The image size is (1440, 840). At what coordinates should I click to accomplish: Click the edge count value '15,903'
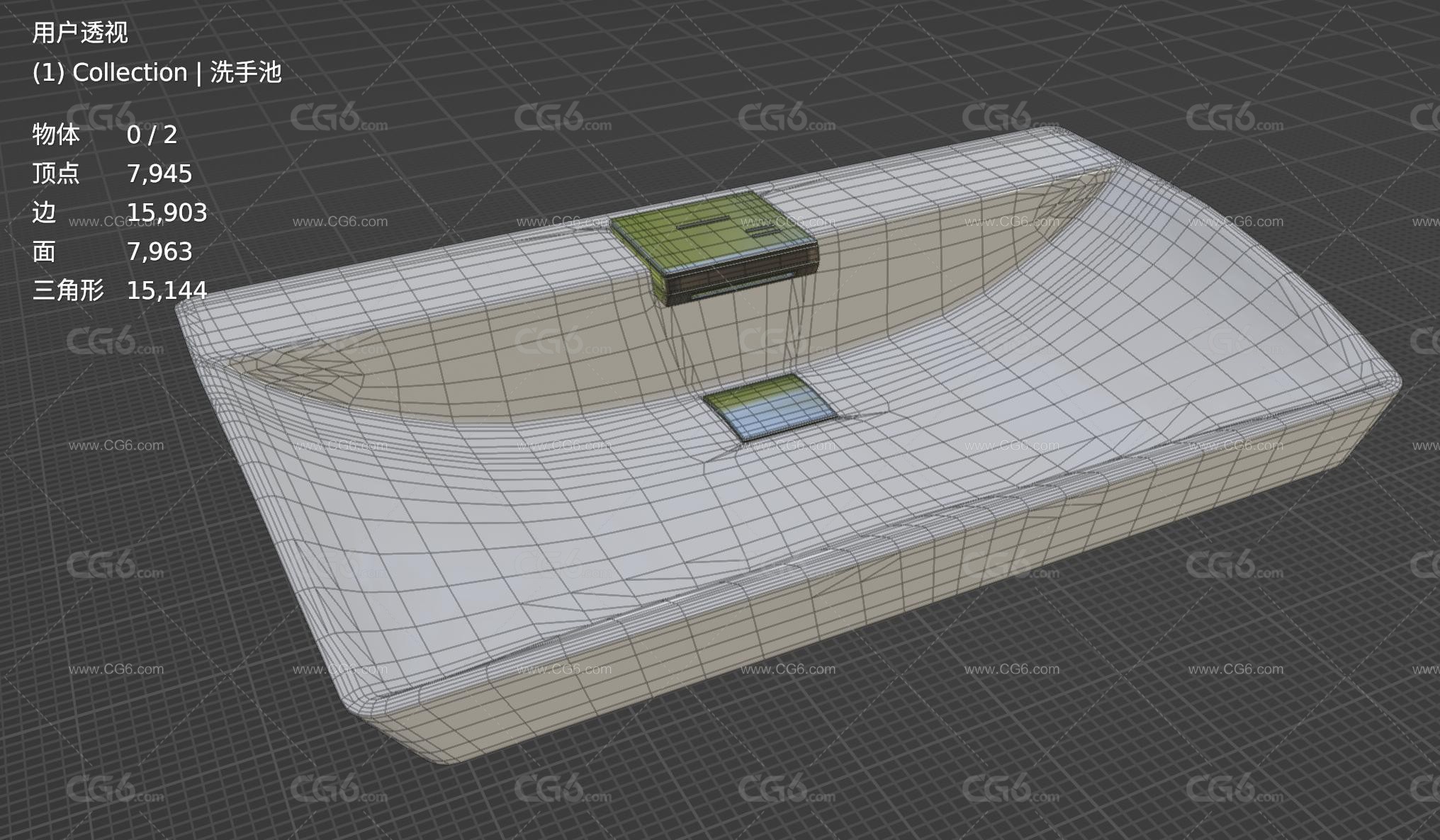pos(167,212)
